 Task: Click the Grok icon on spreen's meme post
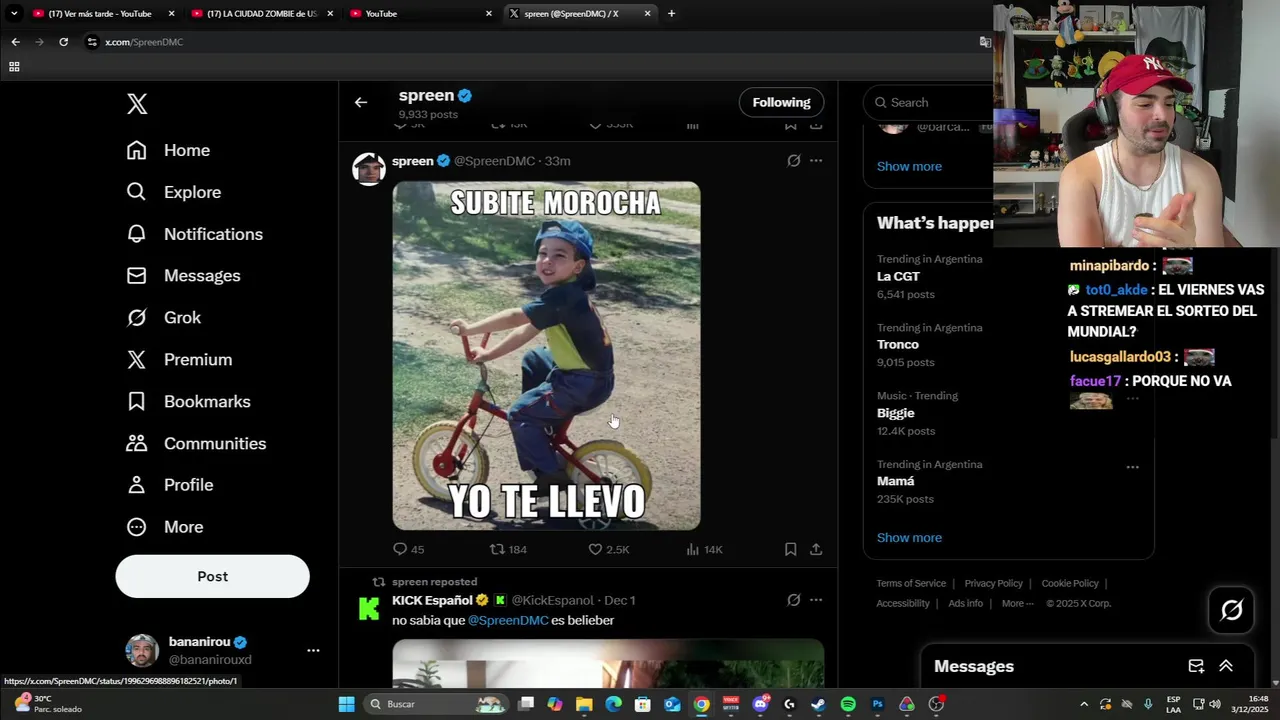[794, 161]
